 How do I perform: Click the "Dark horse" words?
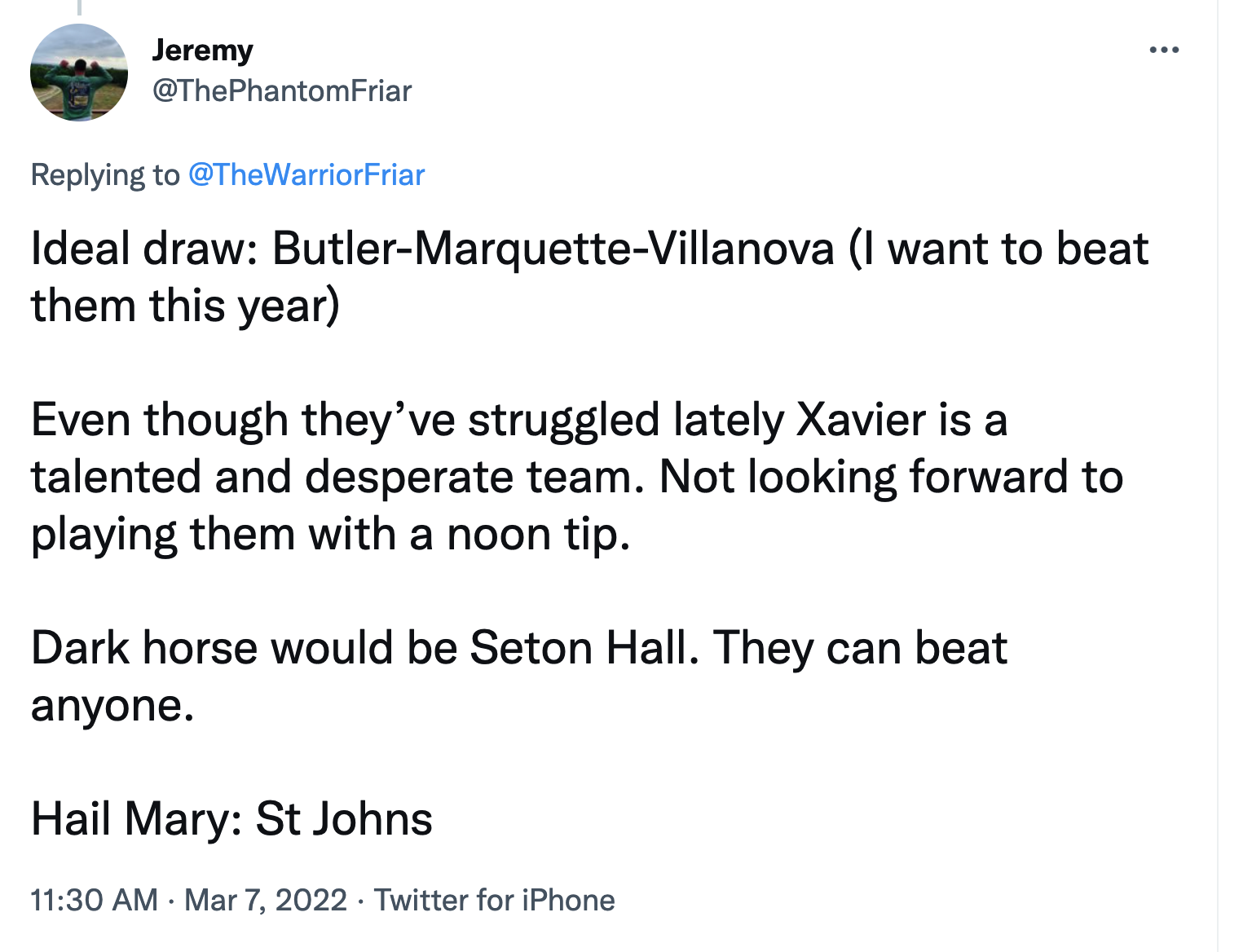[x=143, y=648]
